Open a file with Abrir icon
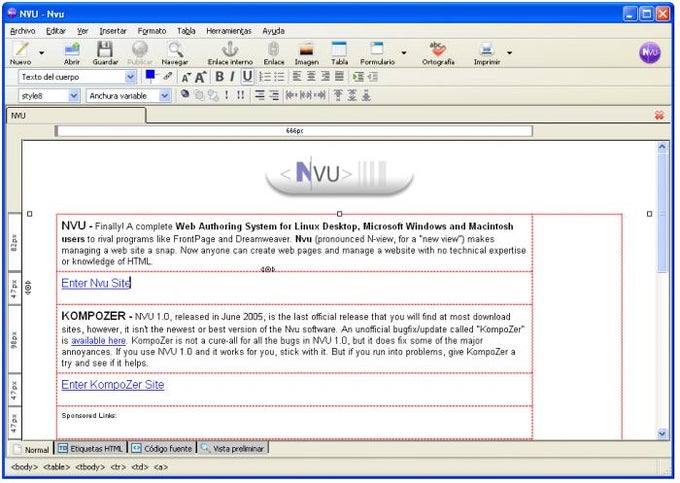Viewport: 680px width, 483px height. click(72, 53)
